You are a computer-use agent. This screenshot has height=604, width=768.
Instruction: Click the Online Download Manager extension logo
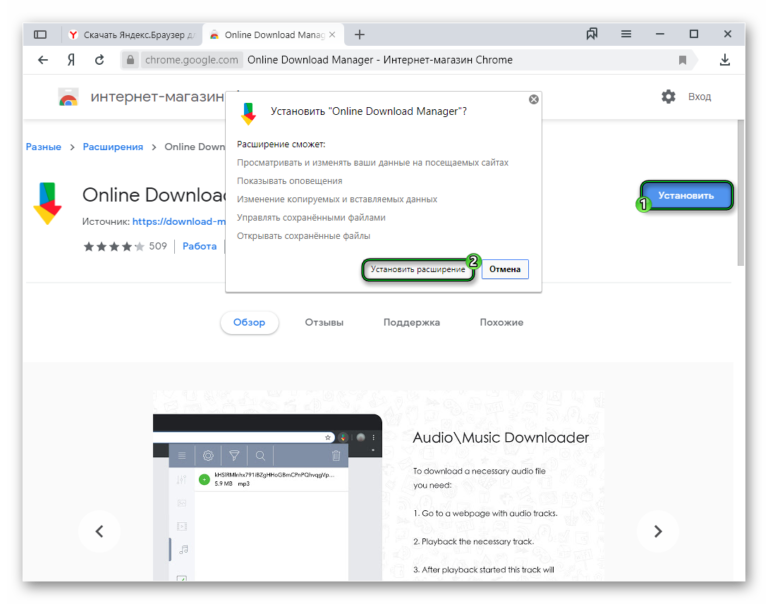tap(48, 203)
